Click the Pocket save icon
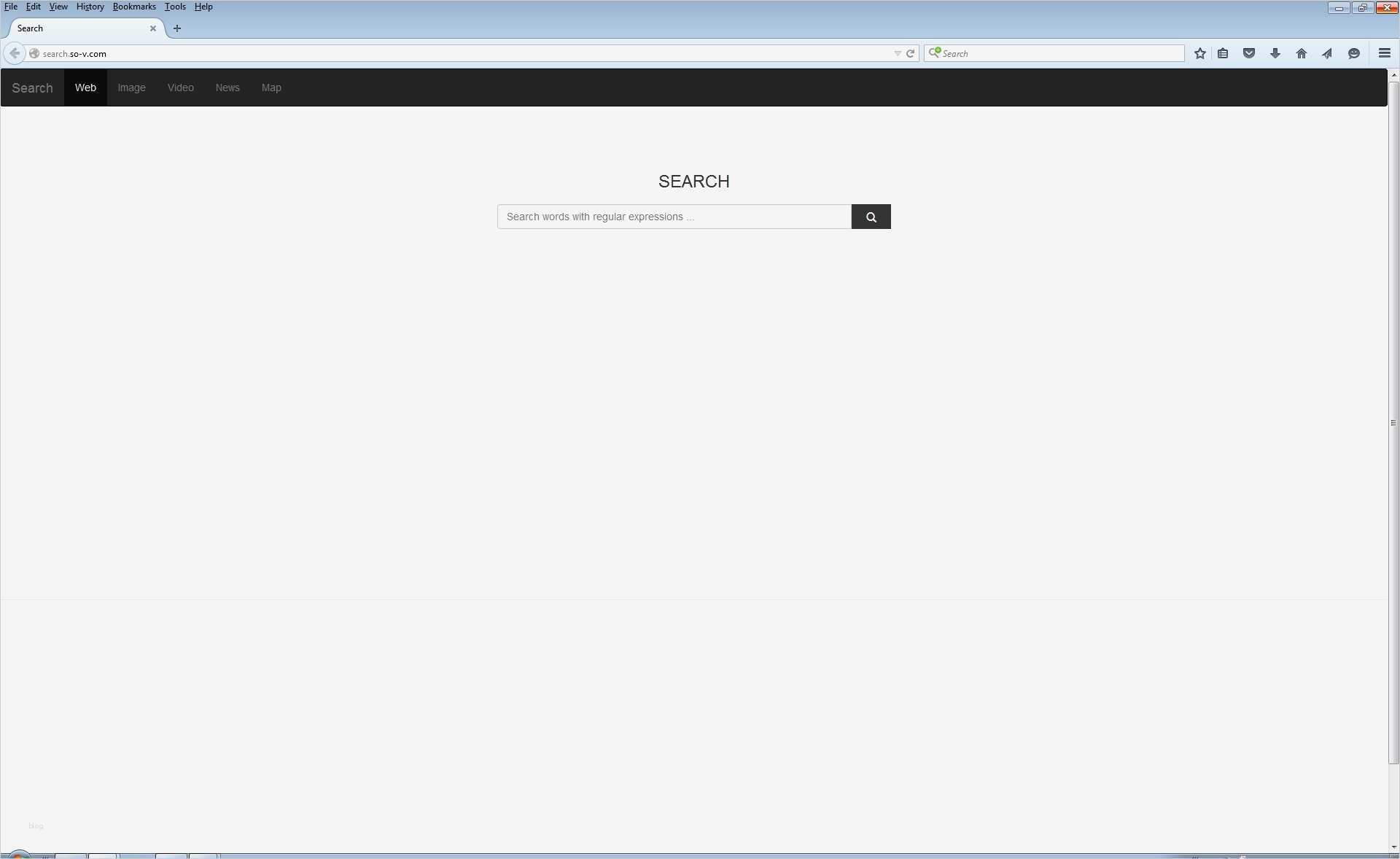Viewport: 1400px width, 859px height. click(1249, 53)
